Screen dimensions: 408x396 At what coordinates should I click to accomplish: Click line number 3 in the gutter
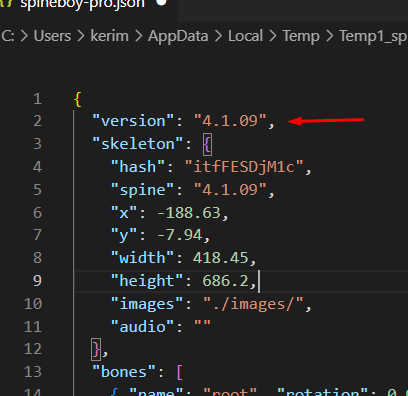point(37,144)
